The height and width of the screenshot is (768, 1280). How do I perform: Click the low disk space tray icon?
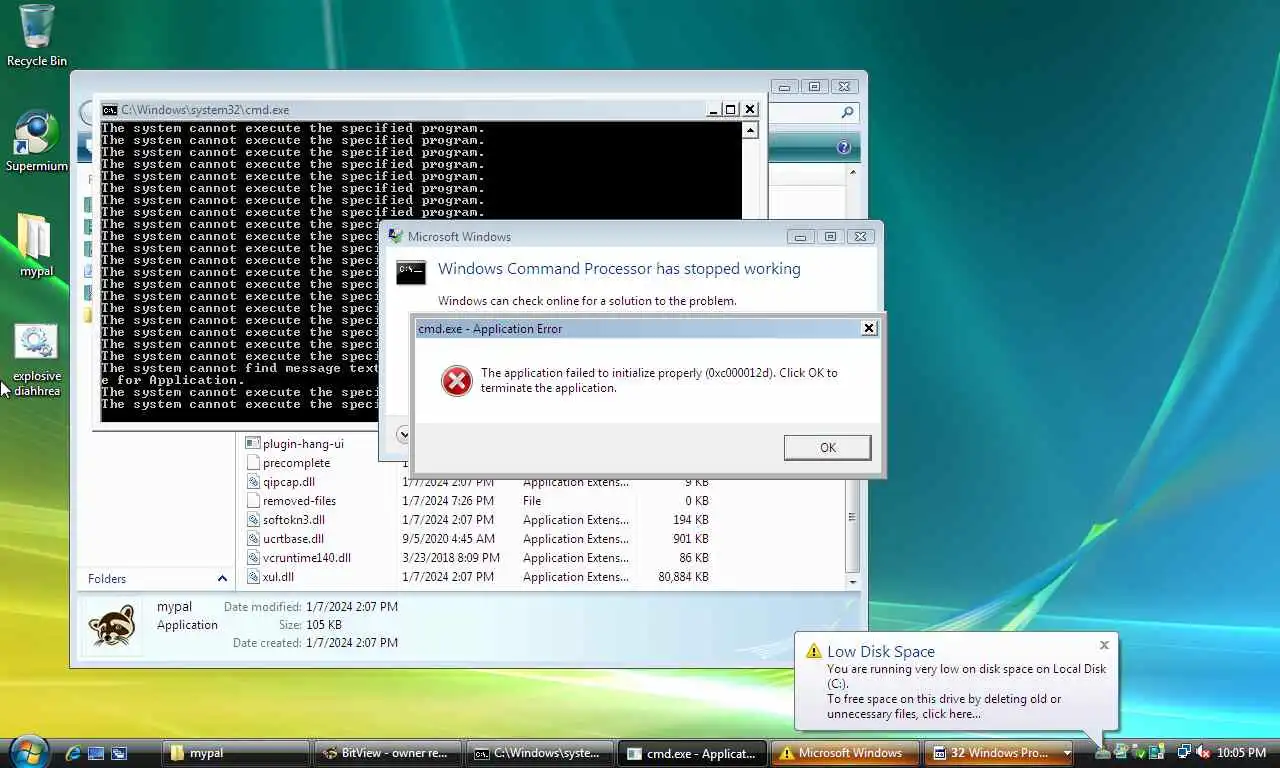1103,753
